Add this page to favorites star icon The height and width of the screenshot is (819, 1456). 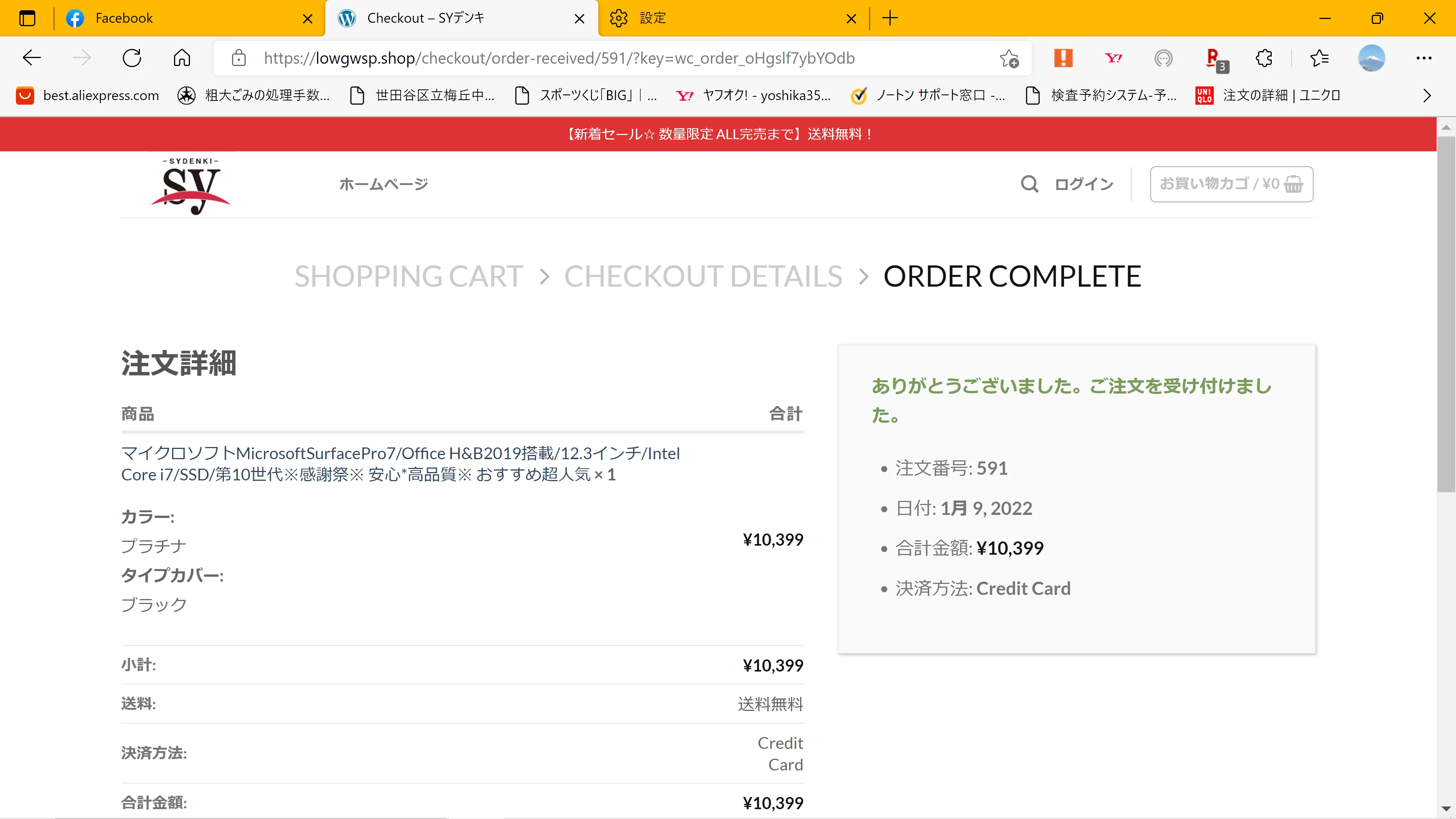tap(1009, 58)
